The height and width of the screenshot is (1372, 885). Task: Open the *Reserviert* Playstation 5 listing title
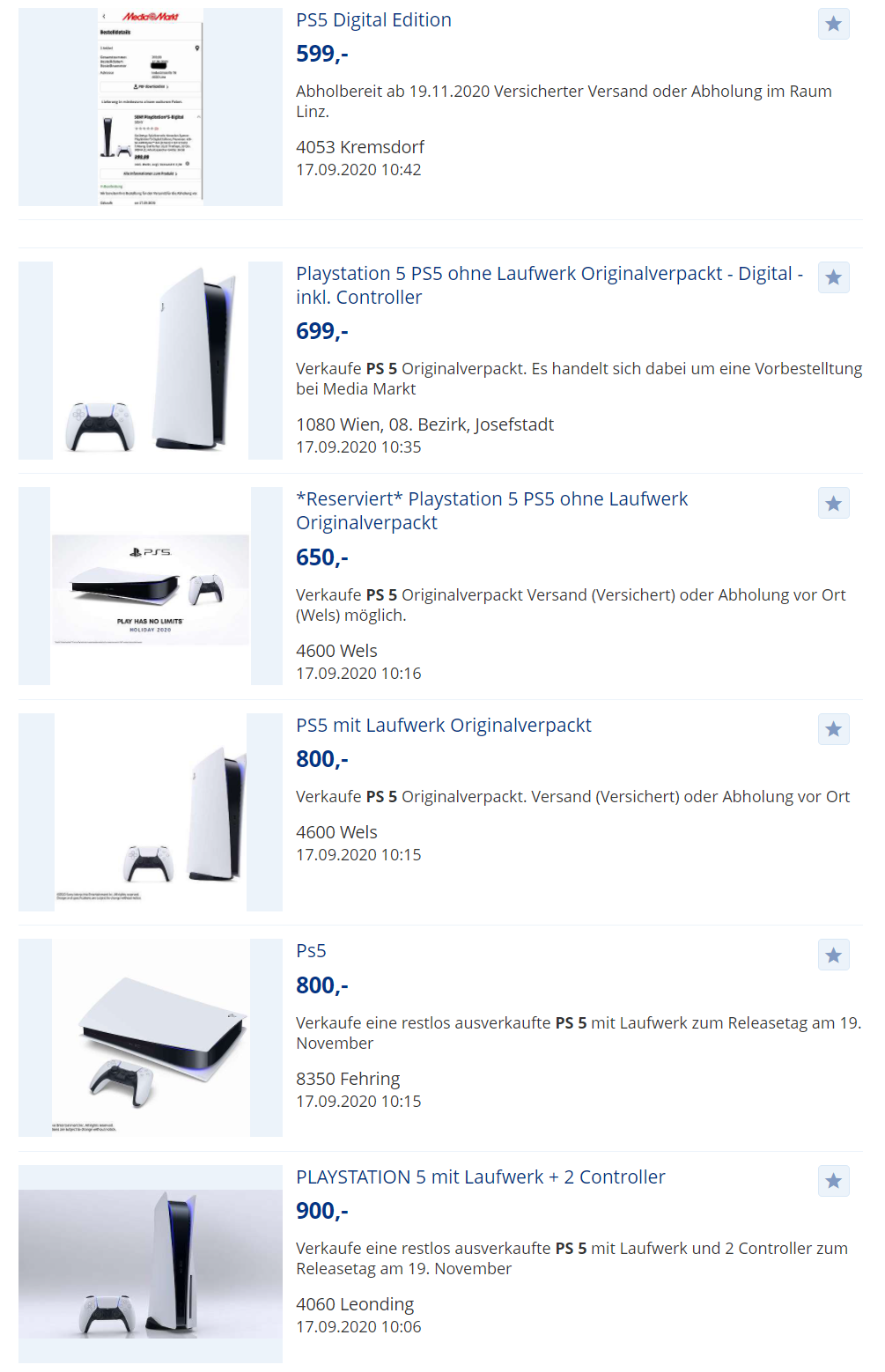click(x=491, y=511)
